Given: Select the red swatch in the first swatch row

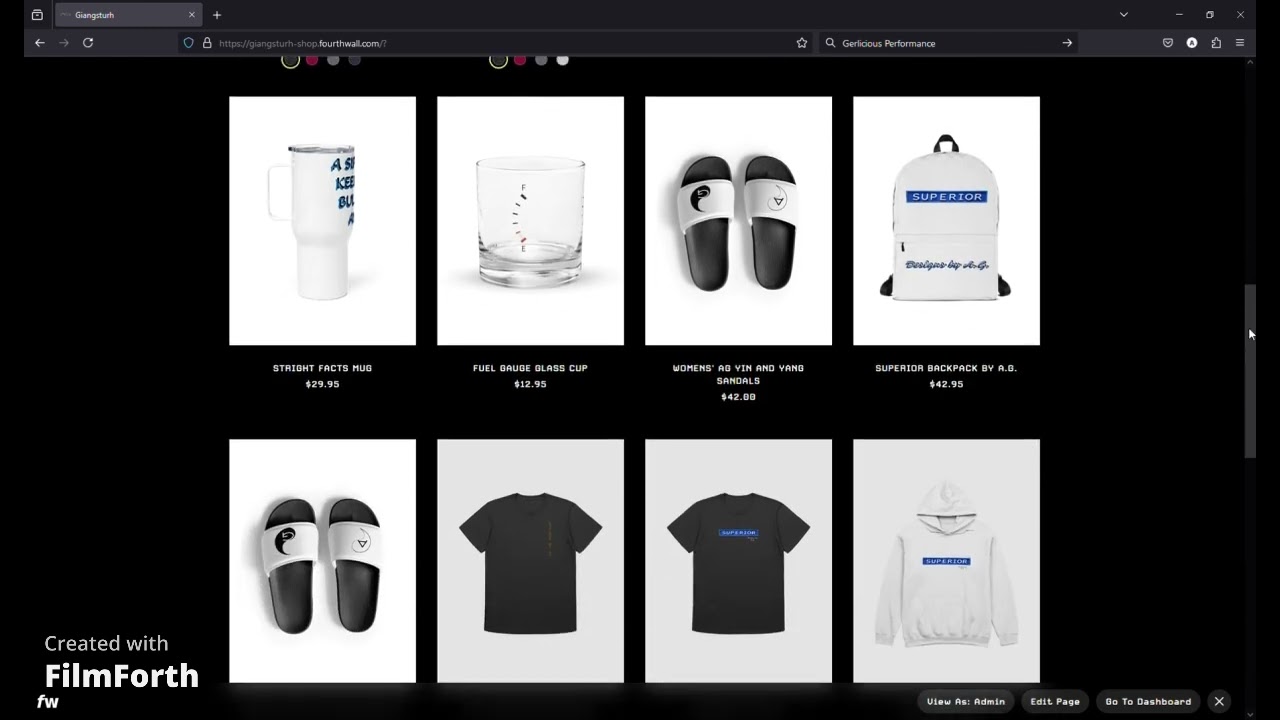Looking at the screenshot, I should point(312,60).
